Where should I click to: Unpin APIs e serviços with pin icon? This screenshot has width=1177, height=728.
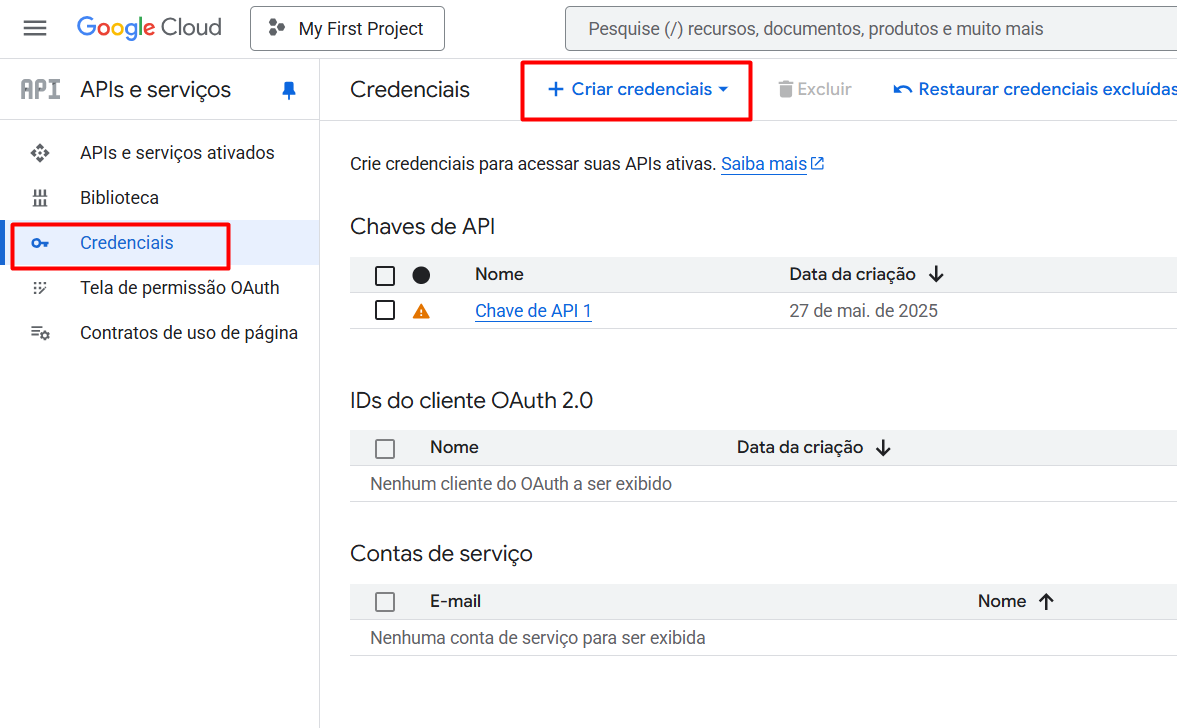[288, 90]
